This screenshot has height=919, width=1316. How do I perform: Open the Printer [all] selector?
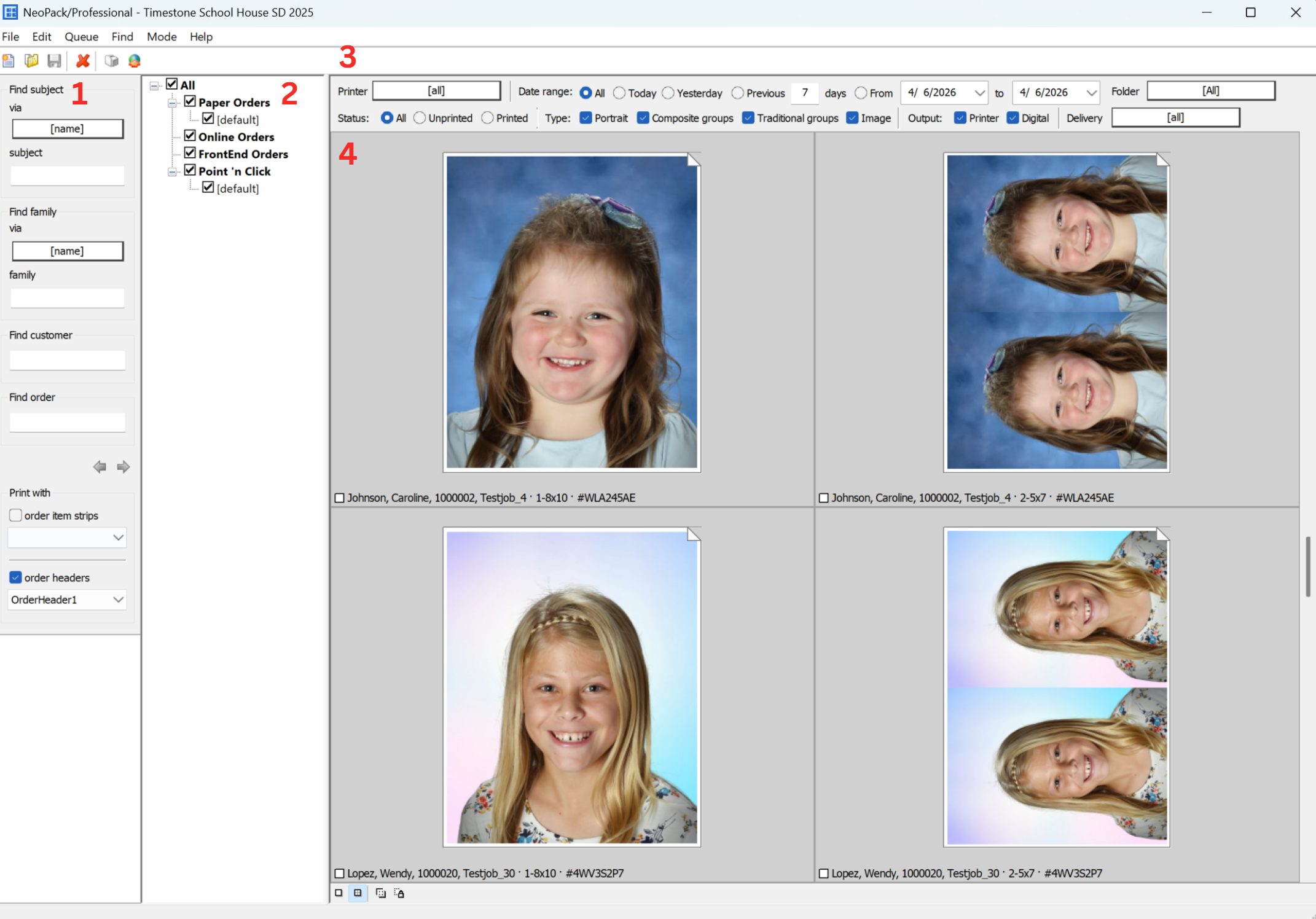[x=436, y=91]
